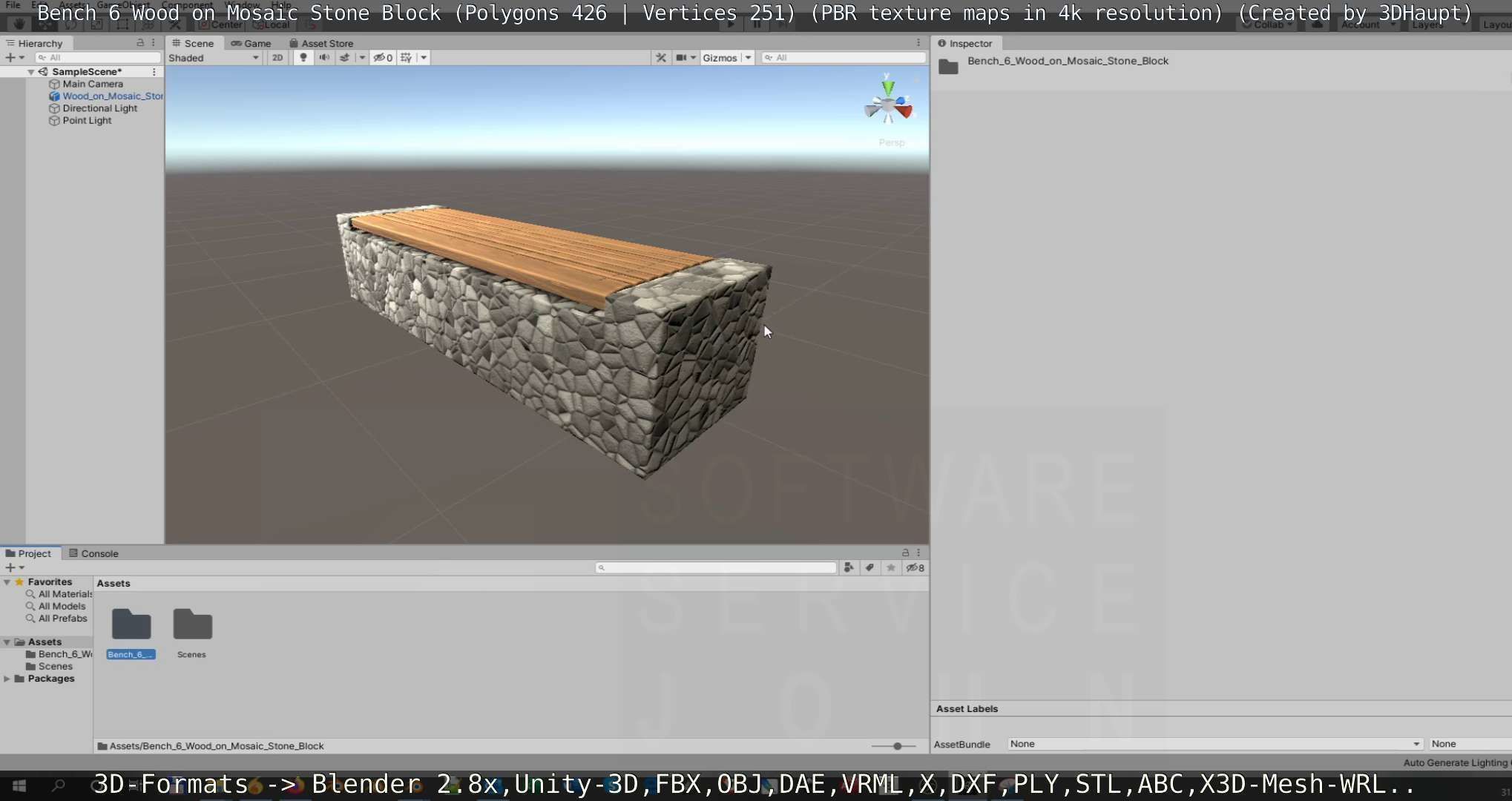
Task: Click the Point Light cube icon
Action: [54, 120]
